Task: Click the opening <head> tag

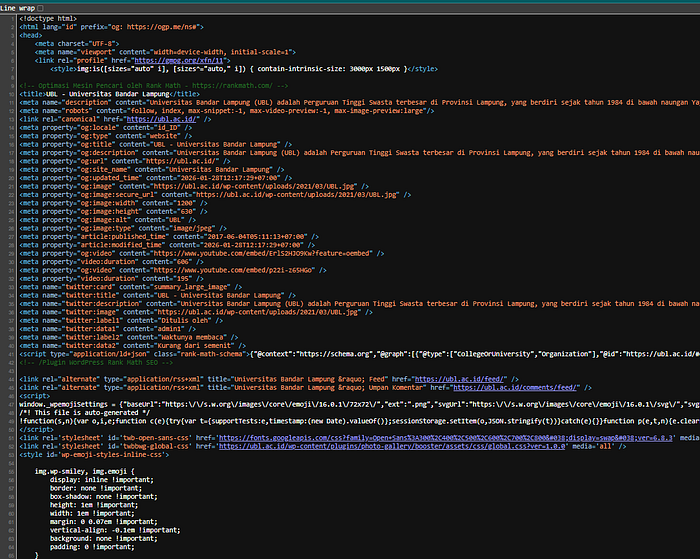Action: [31, 36]
